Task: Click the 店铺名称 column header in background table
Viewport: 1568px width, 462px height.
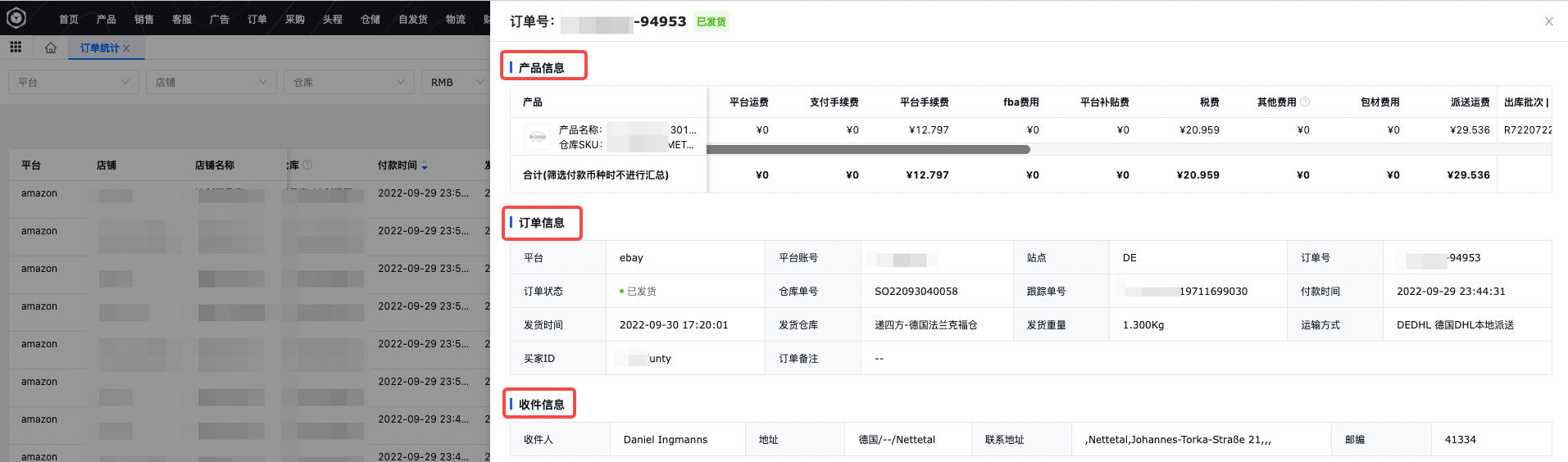Action: click(x=215, y=165)
